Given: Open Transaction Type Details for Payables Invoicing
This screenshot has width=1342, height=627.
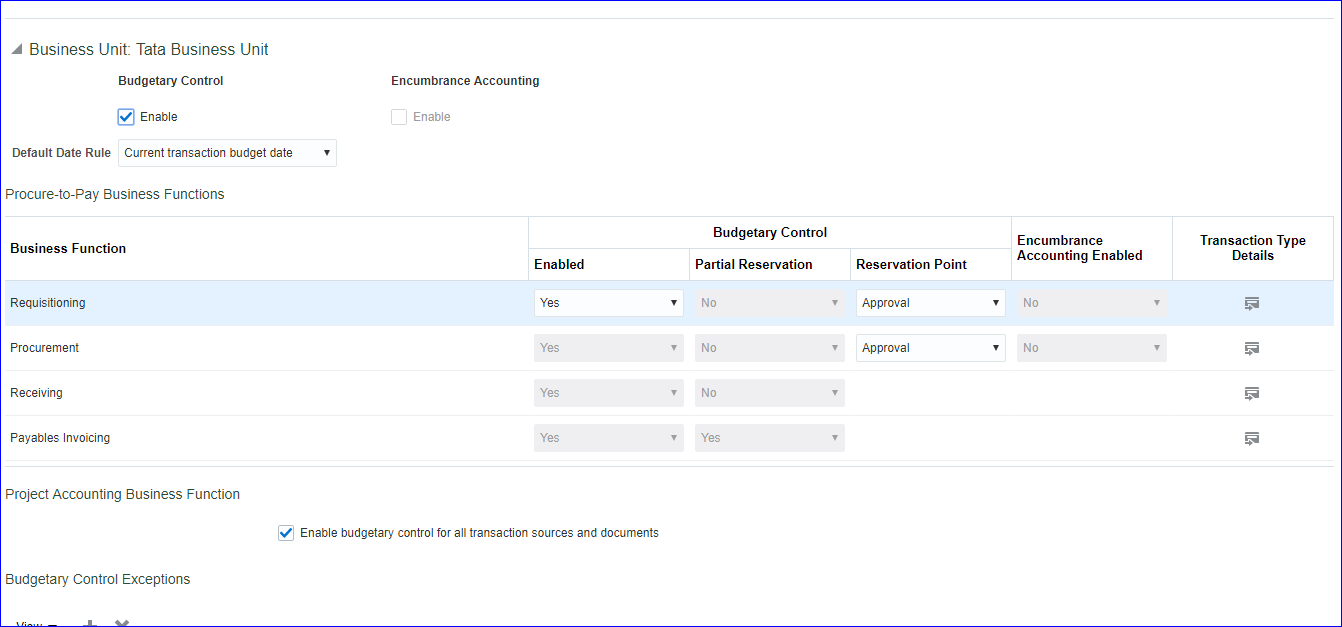Looking at the screenshot, I should [x=1251, y=438].
